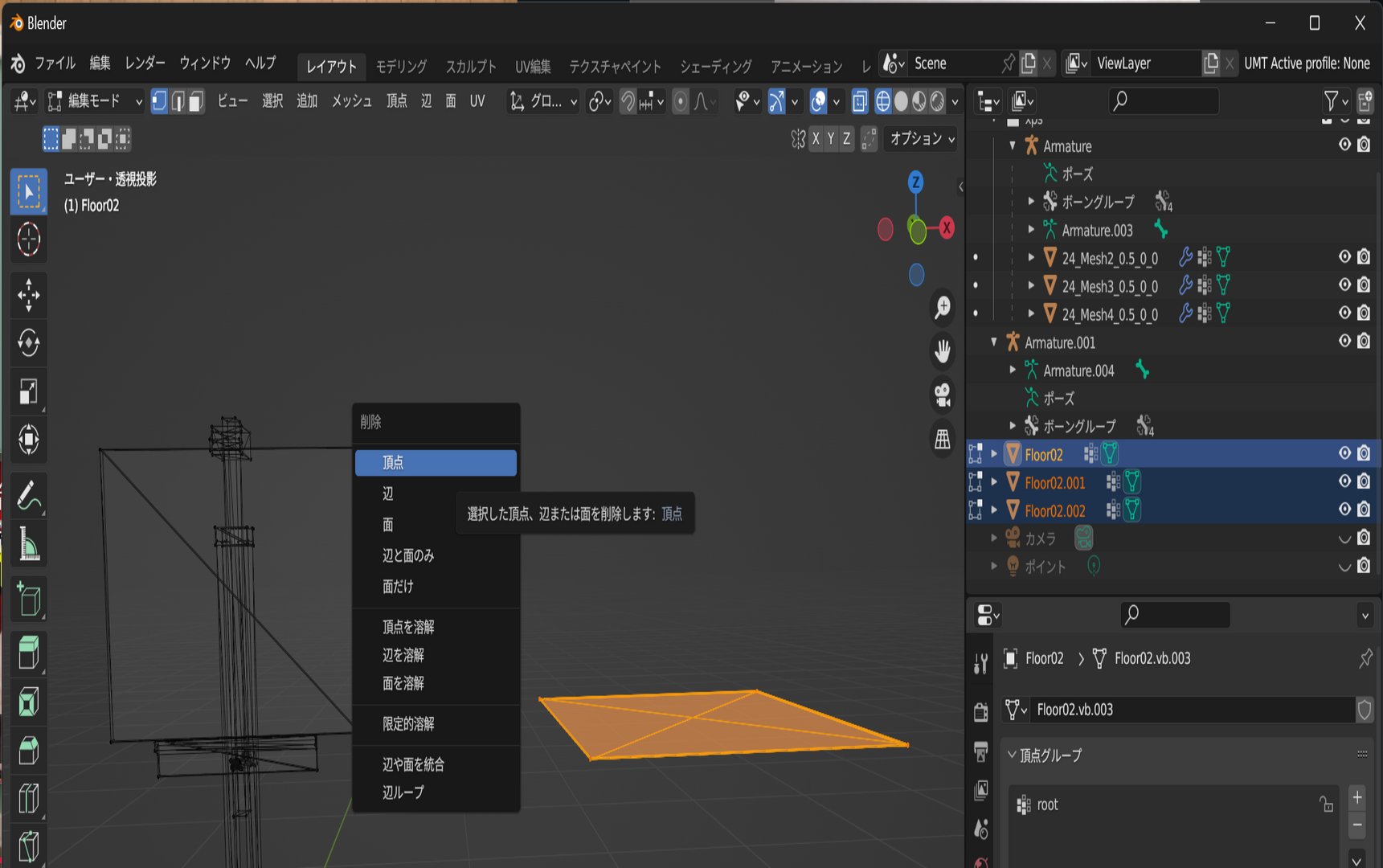
Task: Switch to face select mode
Action: [196, 101]
